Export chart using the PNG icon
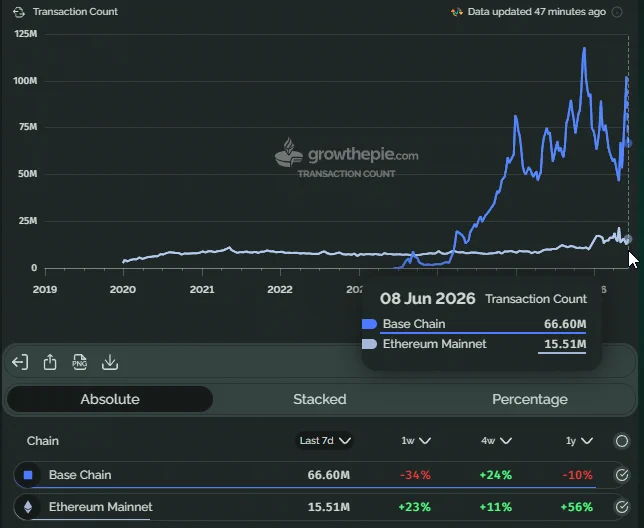This screenshot has width=644, height=528. point(80,362)
